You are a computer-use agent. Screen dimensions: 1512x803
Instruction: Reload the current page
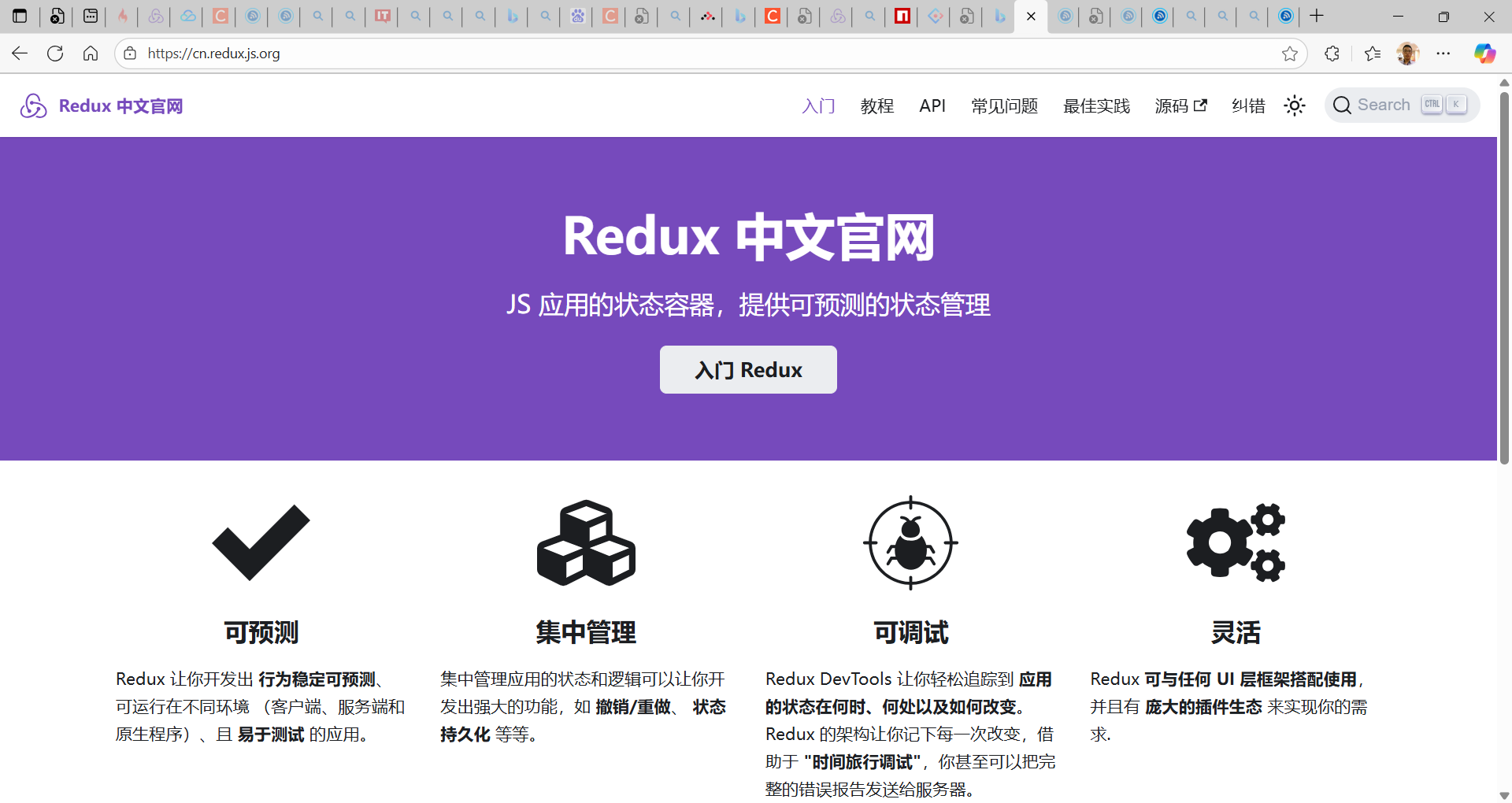tap(55, 54)
